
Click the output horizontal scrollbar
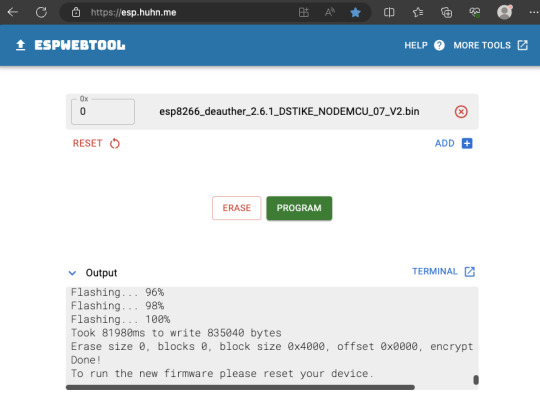pos(240,388)
